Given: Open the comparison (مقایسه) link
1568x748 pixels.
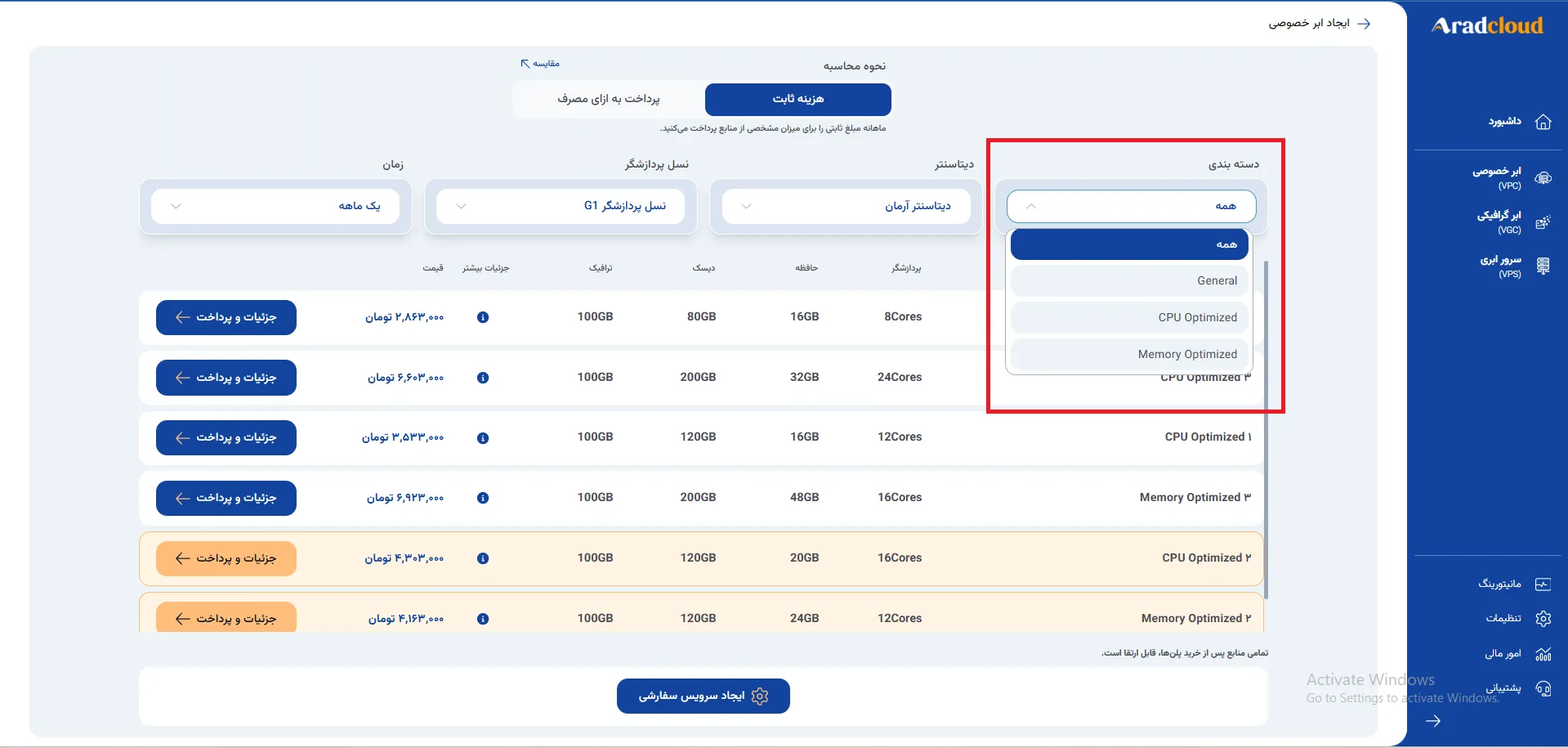Looking at the screenshot, I should coord(540,64).
